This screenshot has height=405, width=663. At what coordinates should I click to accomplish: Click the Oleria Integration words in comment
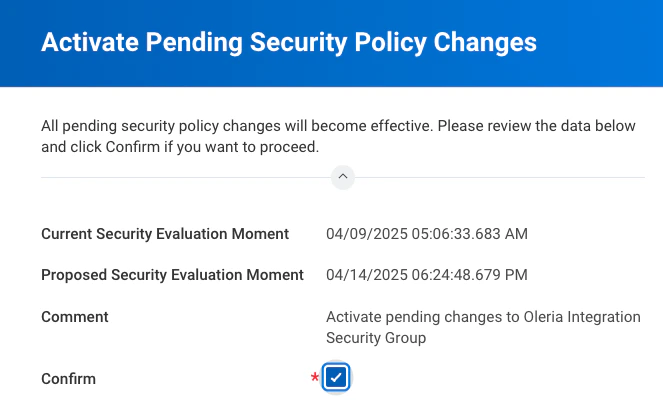click(582, 317)
